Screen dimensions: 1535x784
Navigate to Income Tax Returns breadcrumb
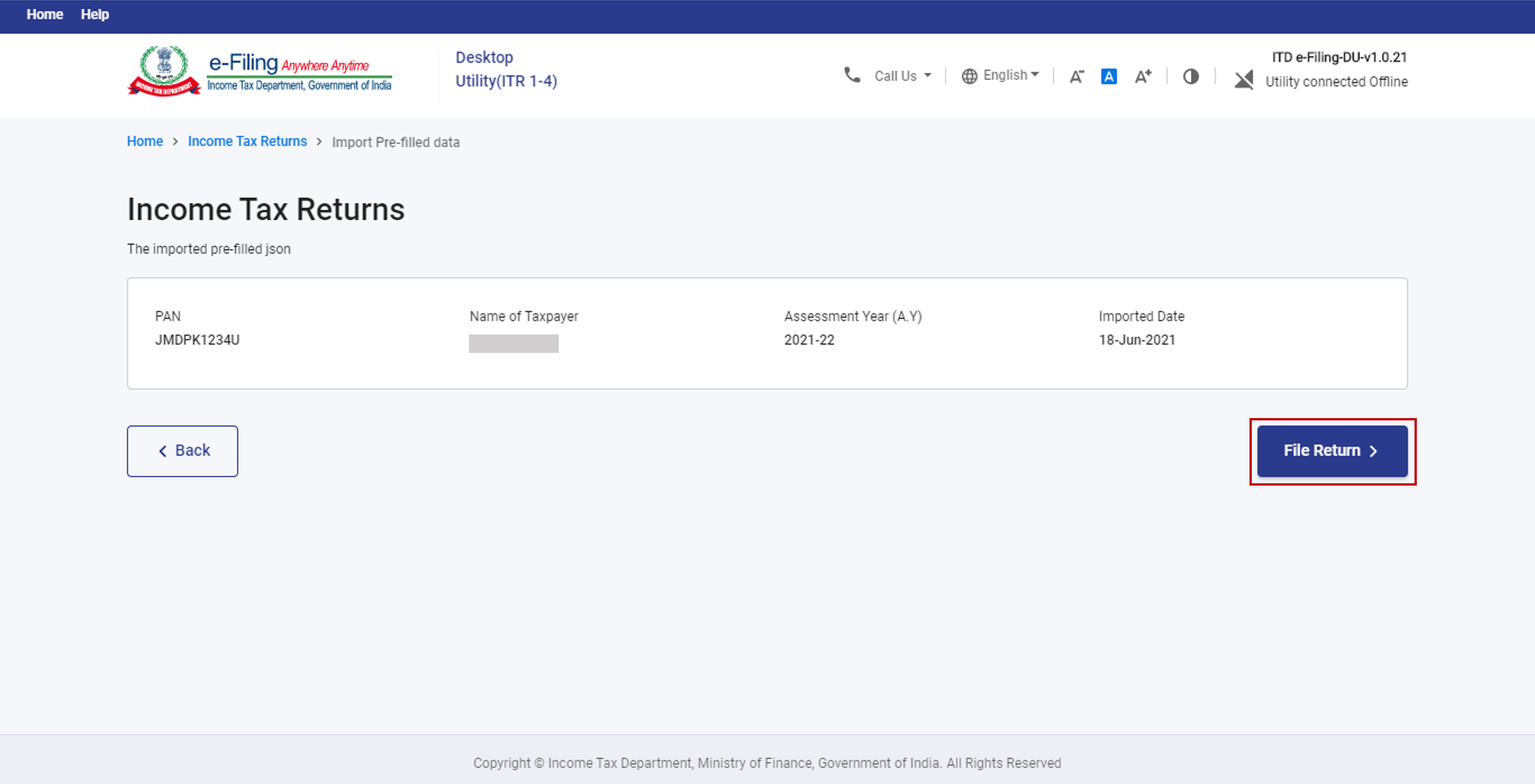[x=247, y=141]
